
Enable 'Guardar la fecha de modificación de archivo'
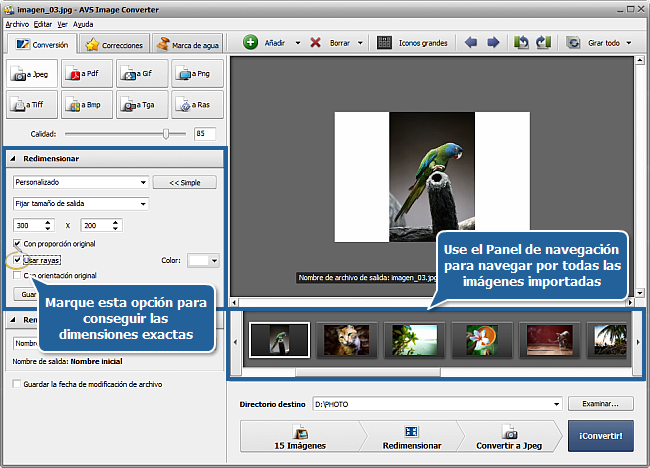[x=15, y=384]
